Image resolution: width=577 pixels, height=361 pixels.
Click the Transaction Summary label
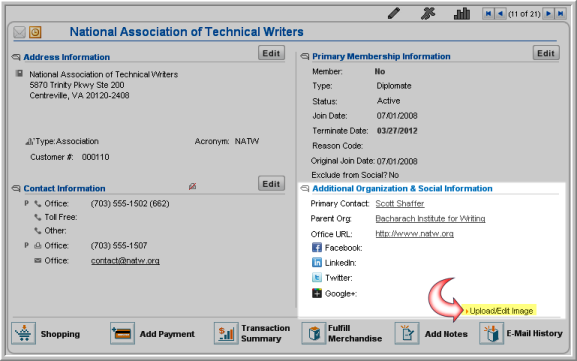[x=266, y=333]
